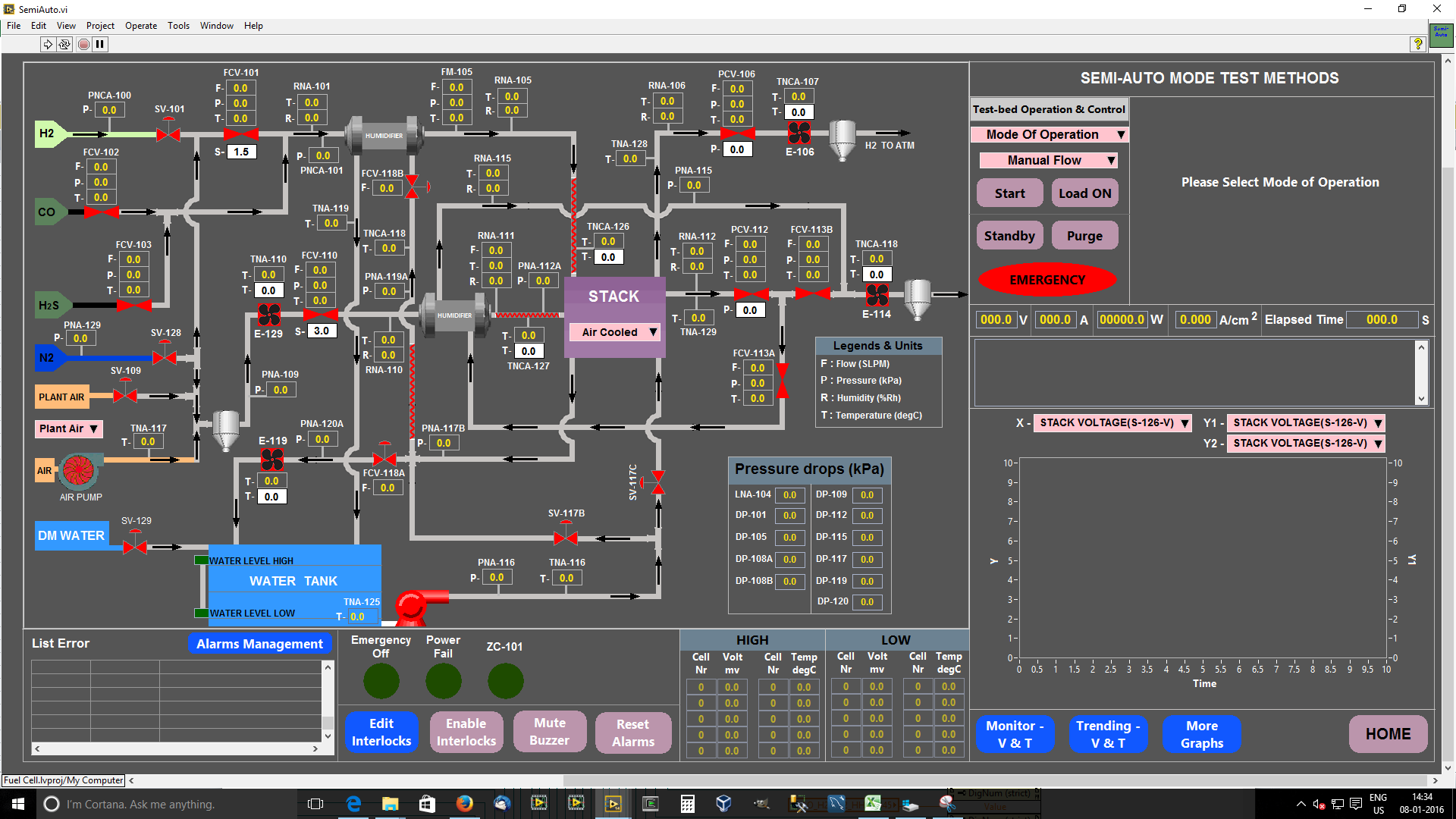1456x819 pixels.
Task: Click the S-101 speed value field
Action: (x=241, y=152)
